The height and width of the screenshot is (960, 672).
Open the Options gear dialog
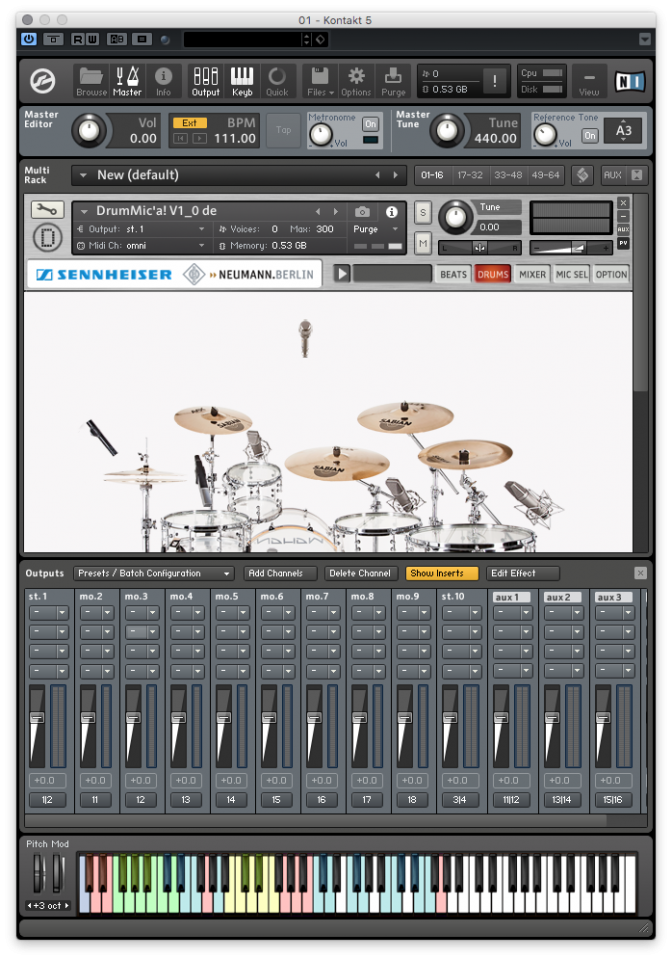(x=356, y=81)
